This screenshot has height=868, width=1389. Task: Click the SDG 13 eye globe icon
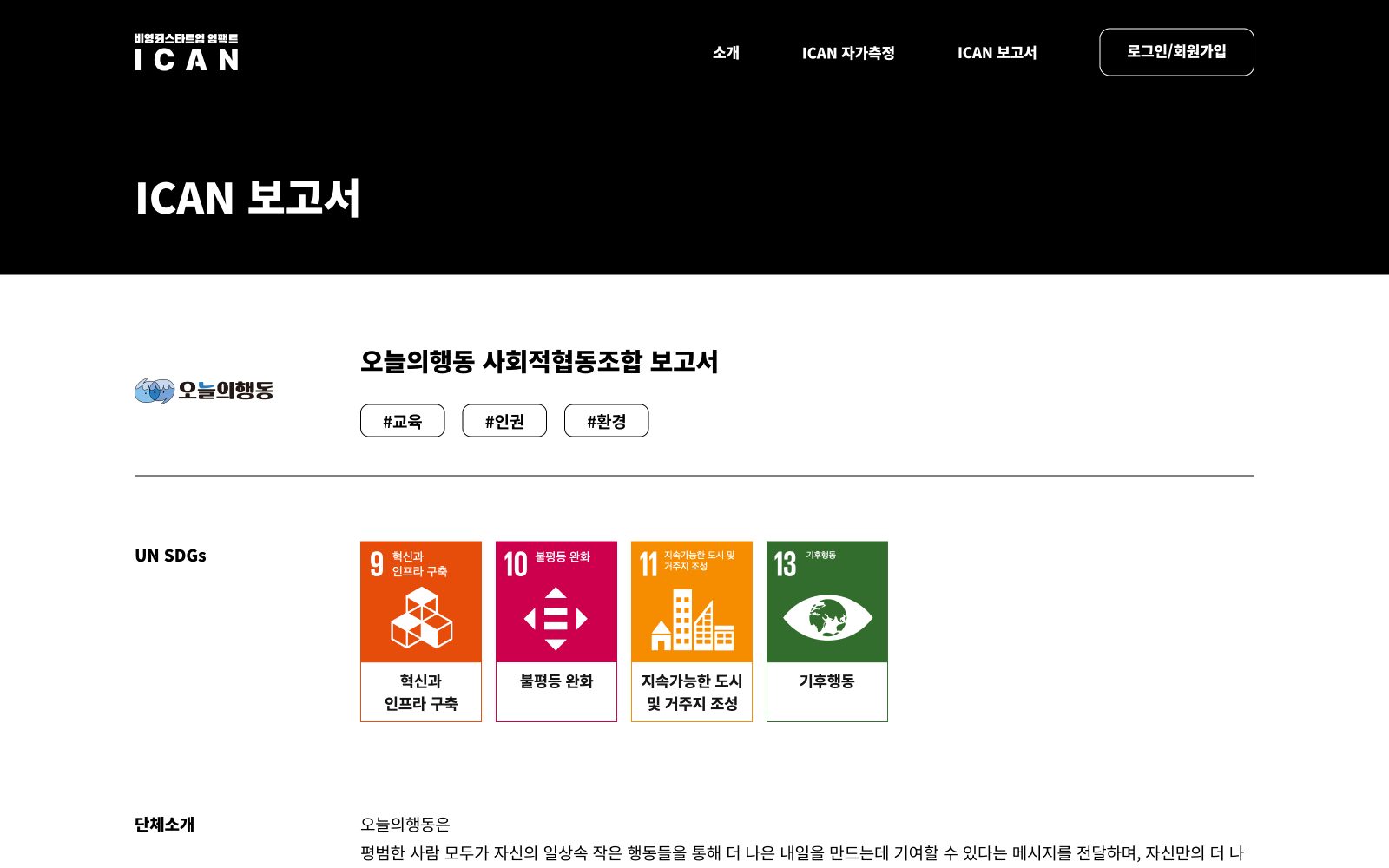click(827, 618)
